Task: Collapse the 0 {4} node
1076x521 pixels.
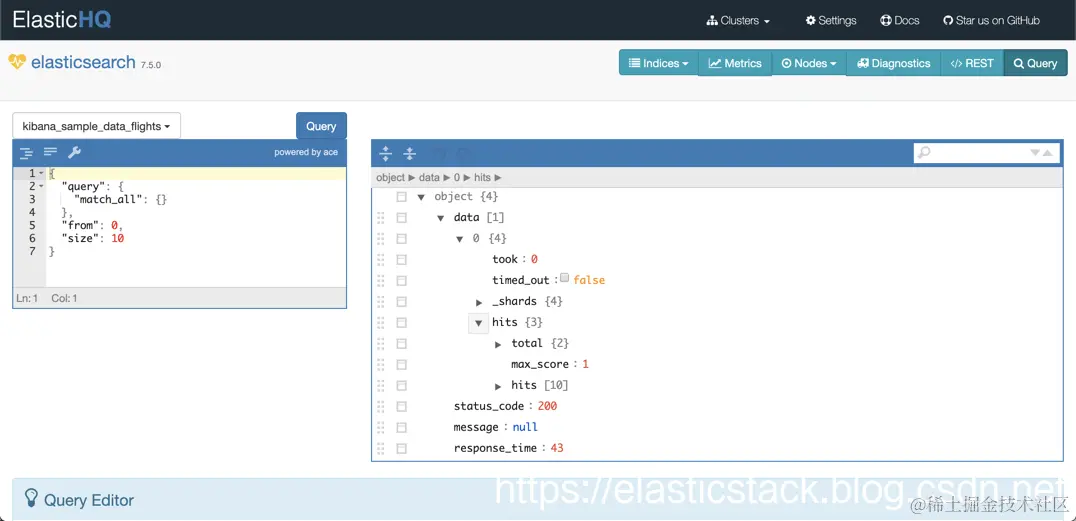Action: (460, 239)
